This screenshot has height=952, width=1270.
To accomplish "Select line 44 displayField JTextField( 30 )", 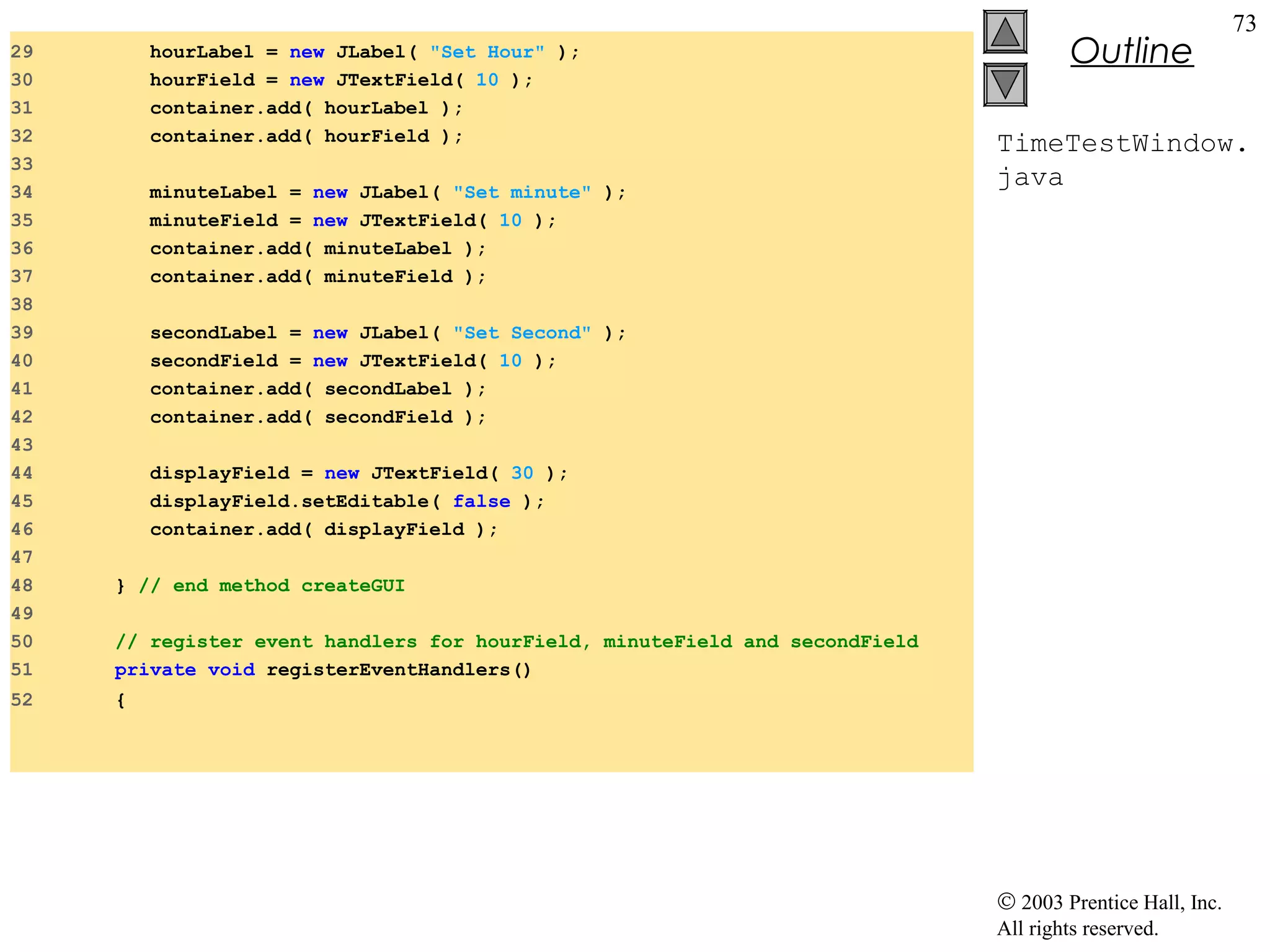I will point(358,474).
